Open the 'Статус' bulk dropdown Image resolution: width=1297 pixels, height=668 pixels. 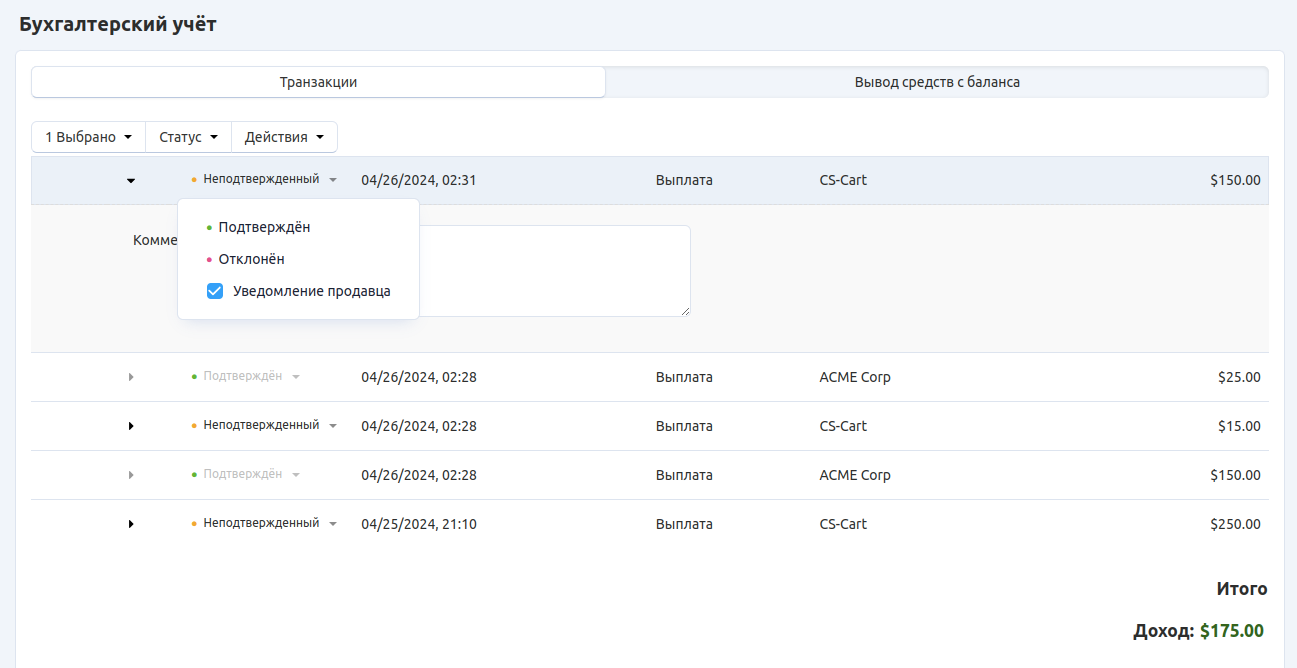(188, 137)
